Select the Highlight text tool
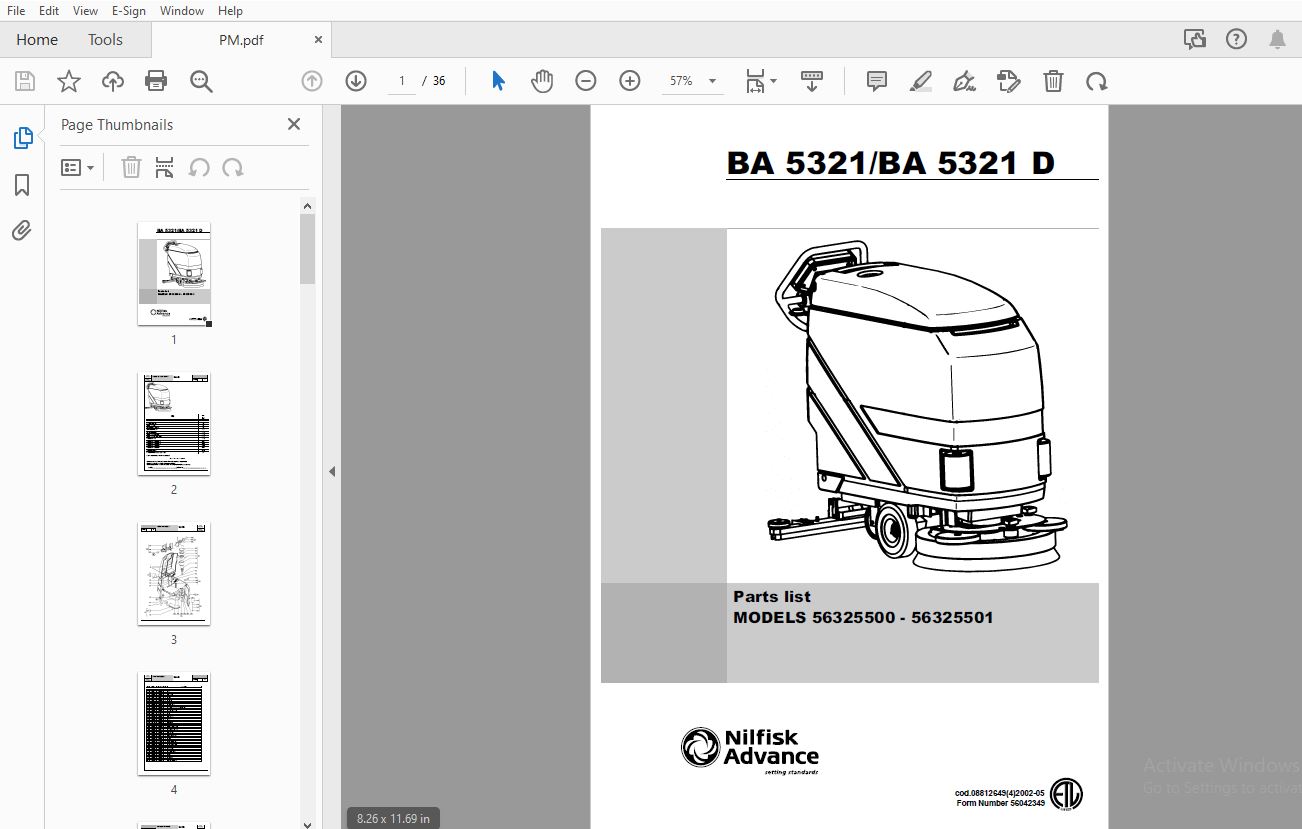The width and height of the screenshot is (1302, 829). (921, 81)
